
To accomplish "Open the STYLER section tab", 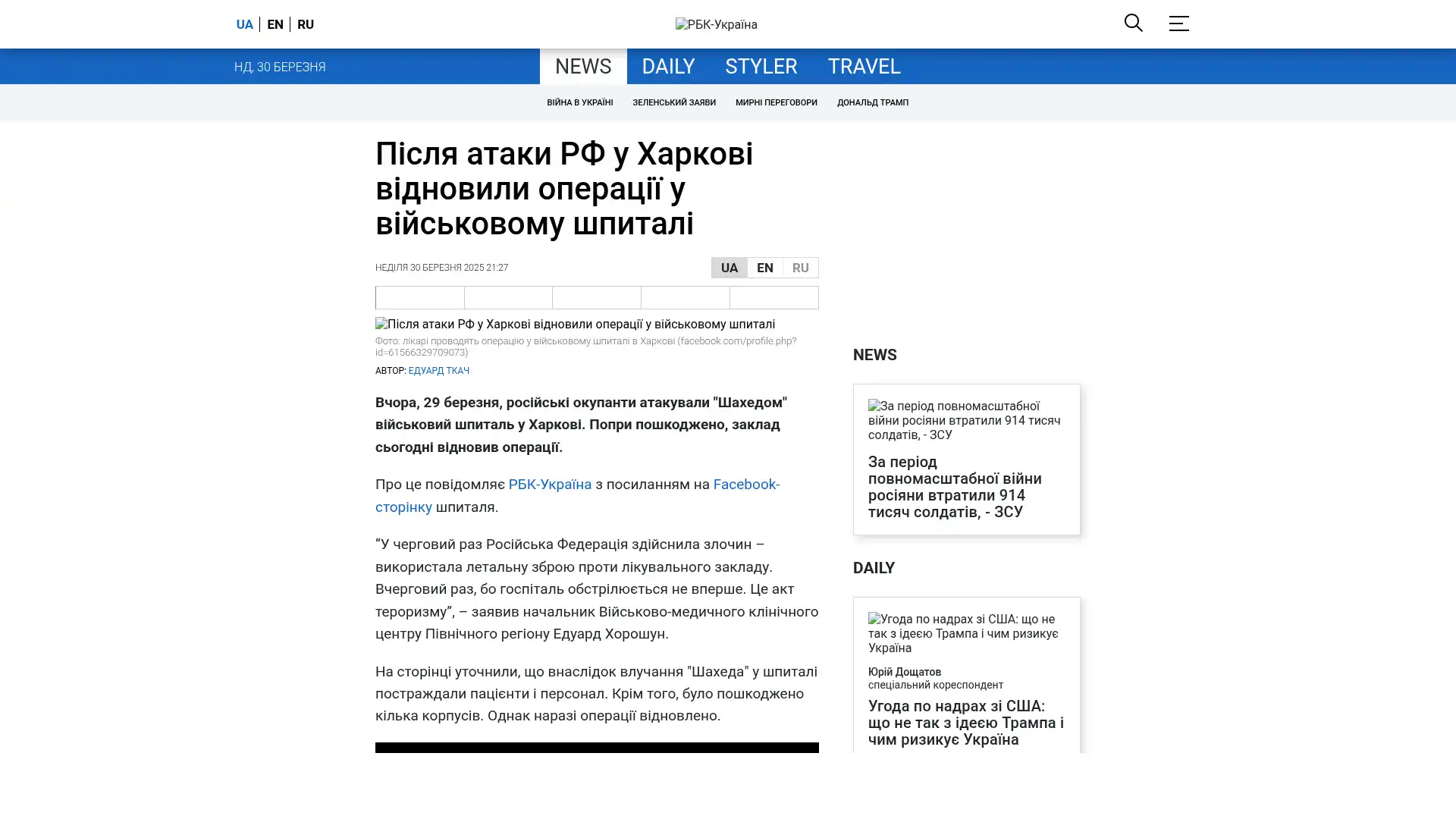I will point(761,67).
